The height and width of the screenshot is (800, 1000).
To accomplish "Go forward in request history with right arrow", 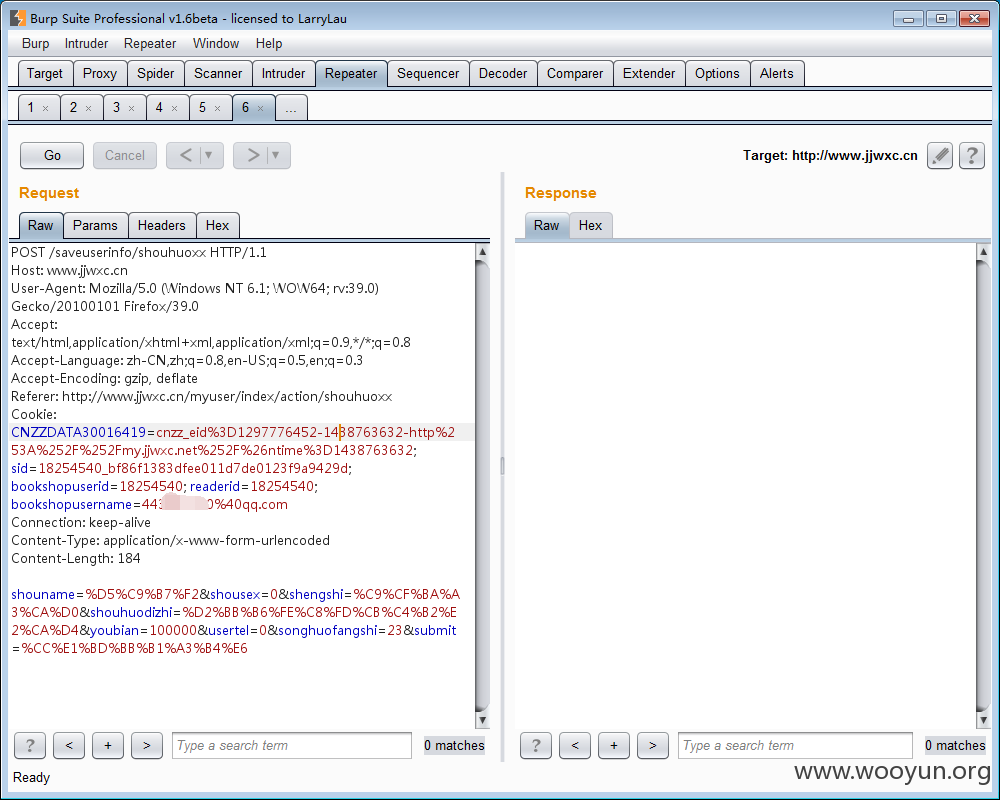I will (x=253, y=155).
